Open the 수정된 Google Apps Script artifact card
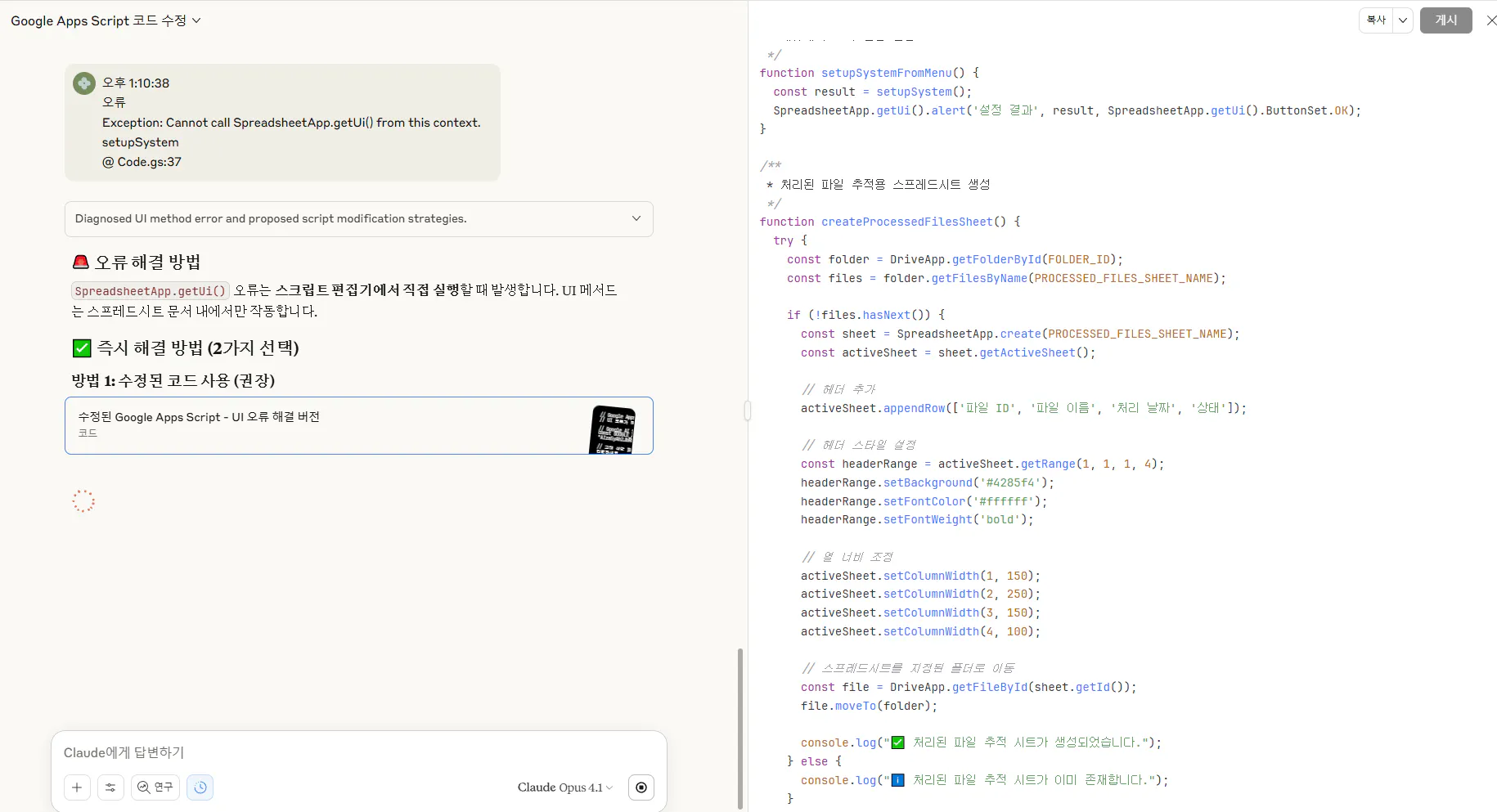This screenshot has width=1497, height=812. coord(327,425)
